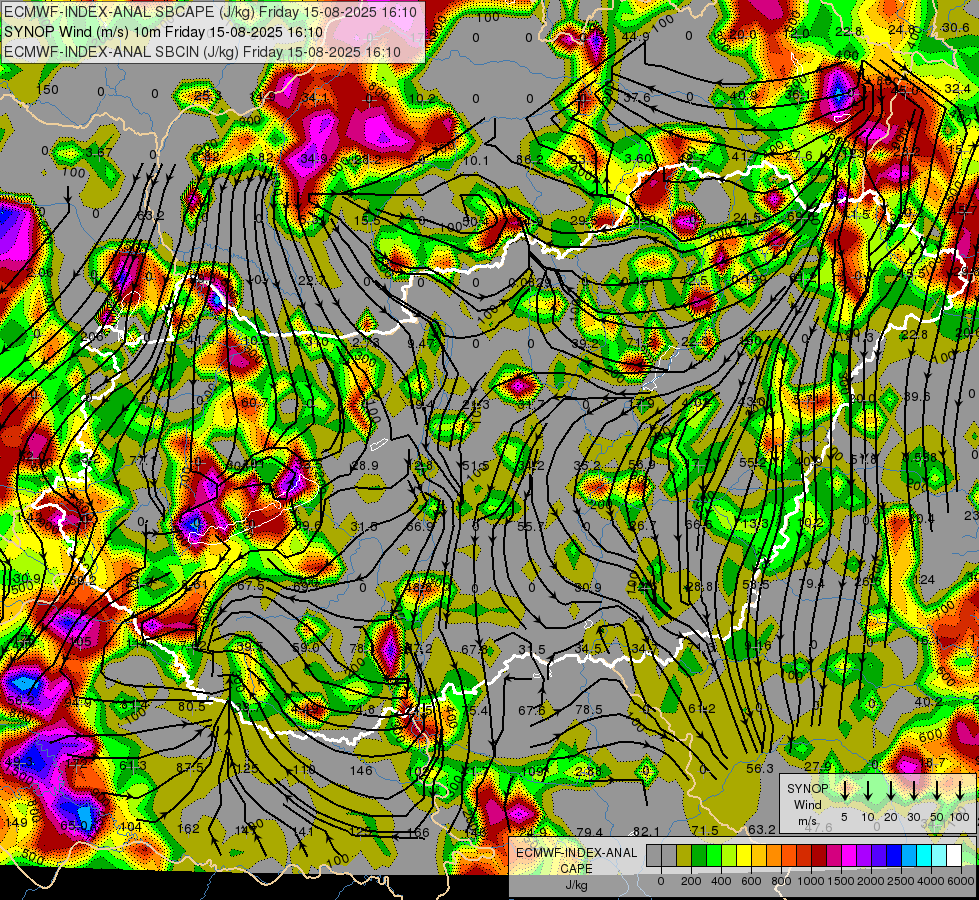Pick the dark green CAPE swatch after 200
979x900 pixels.
pyautogui.click(x=699, y=856)
